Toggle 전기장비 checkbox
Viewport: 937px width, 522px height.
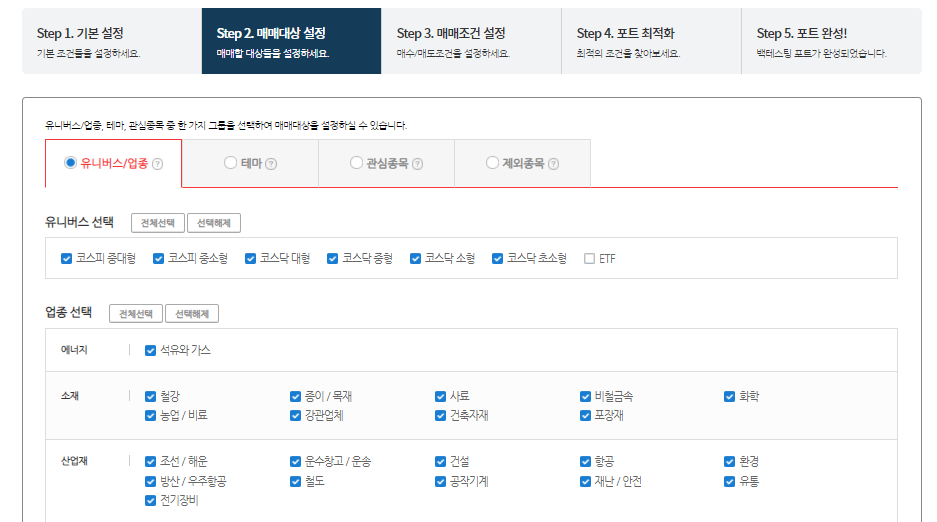point(151,500)
